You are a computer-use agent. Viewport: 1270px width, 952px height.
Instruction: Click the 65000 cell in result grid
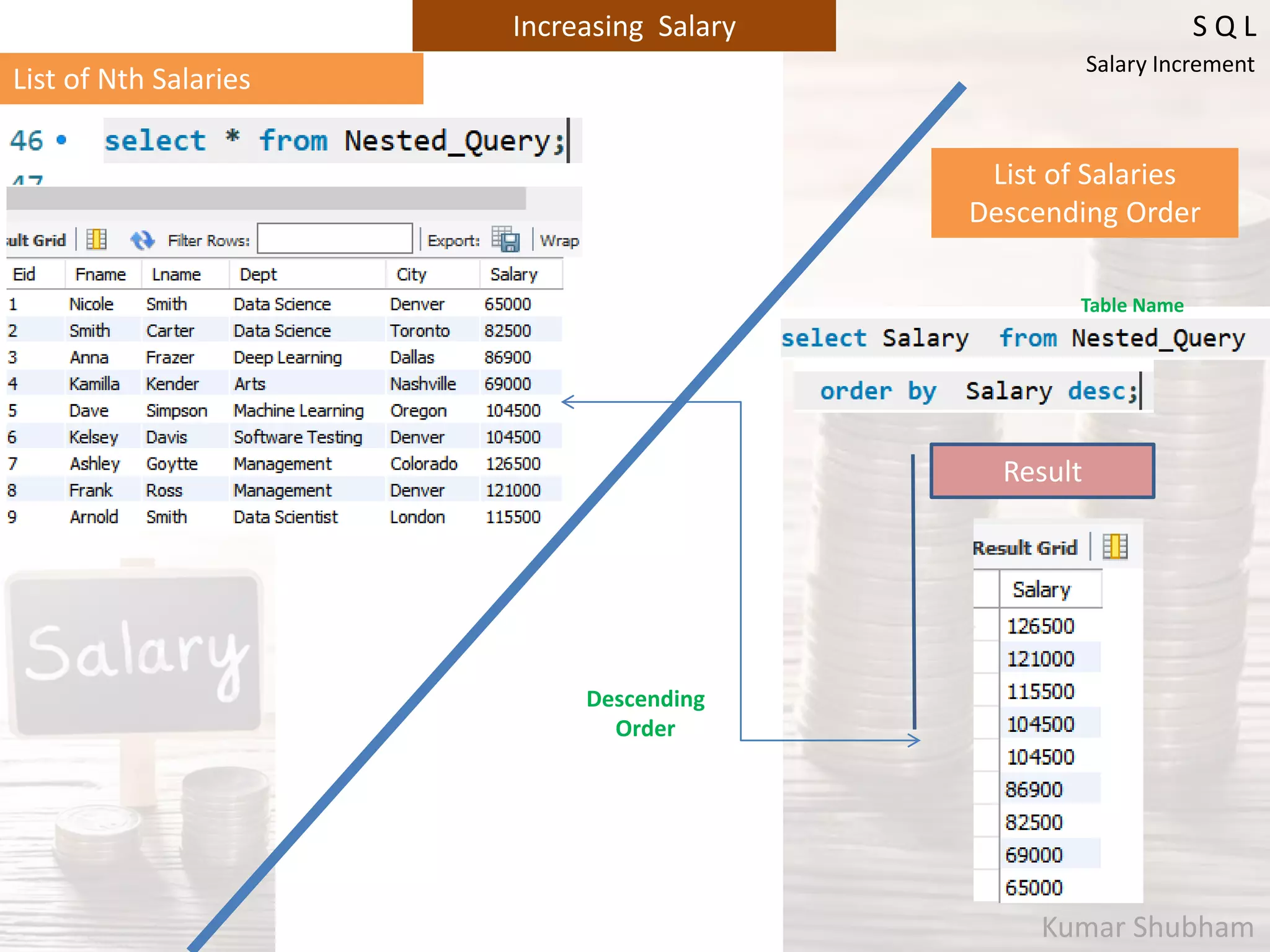(1034, 888)
